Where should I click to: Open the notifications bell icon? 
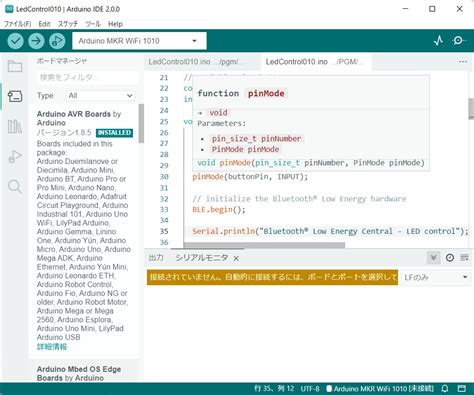click(x=445, y=389)
